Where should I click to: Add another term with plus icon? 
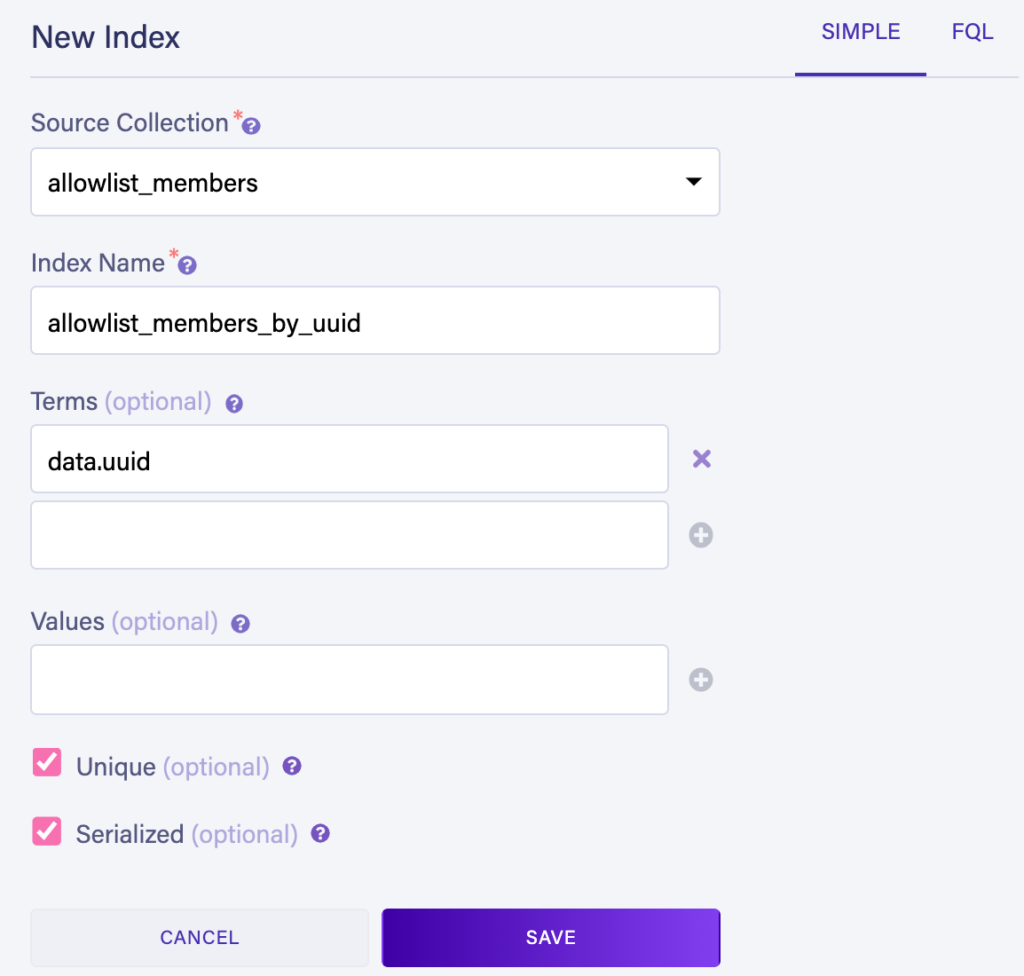701,536
